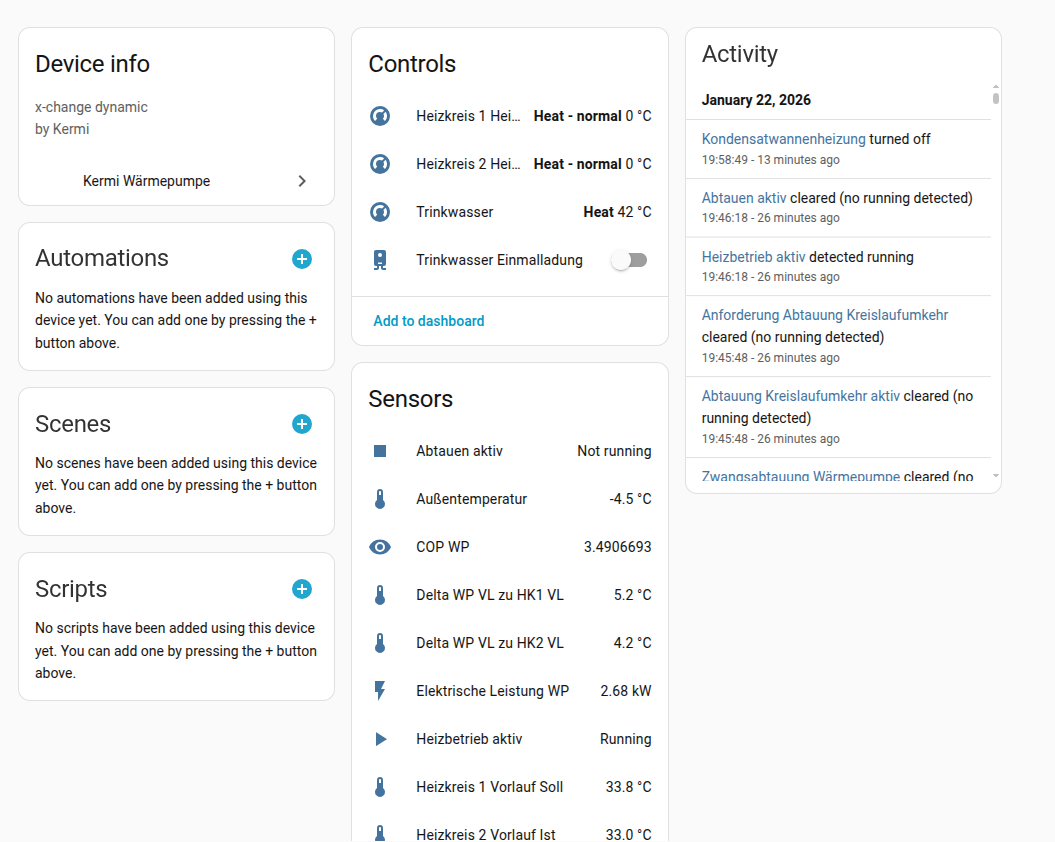Click the Außentemperatur thermometer icon
The width and height of the screenshot is (1055, 842).
(x=380, y=499)
